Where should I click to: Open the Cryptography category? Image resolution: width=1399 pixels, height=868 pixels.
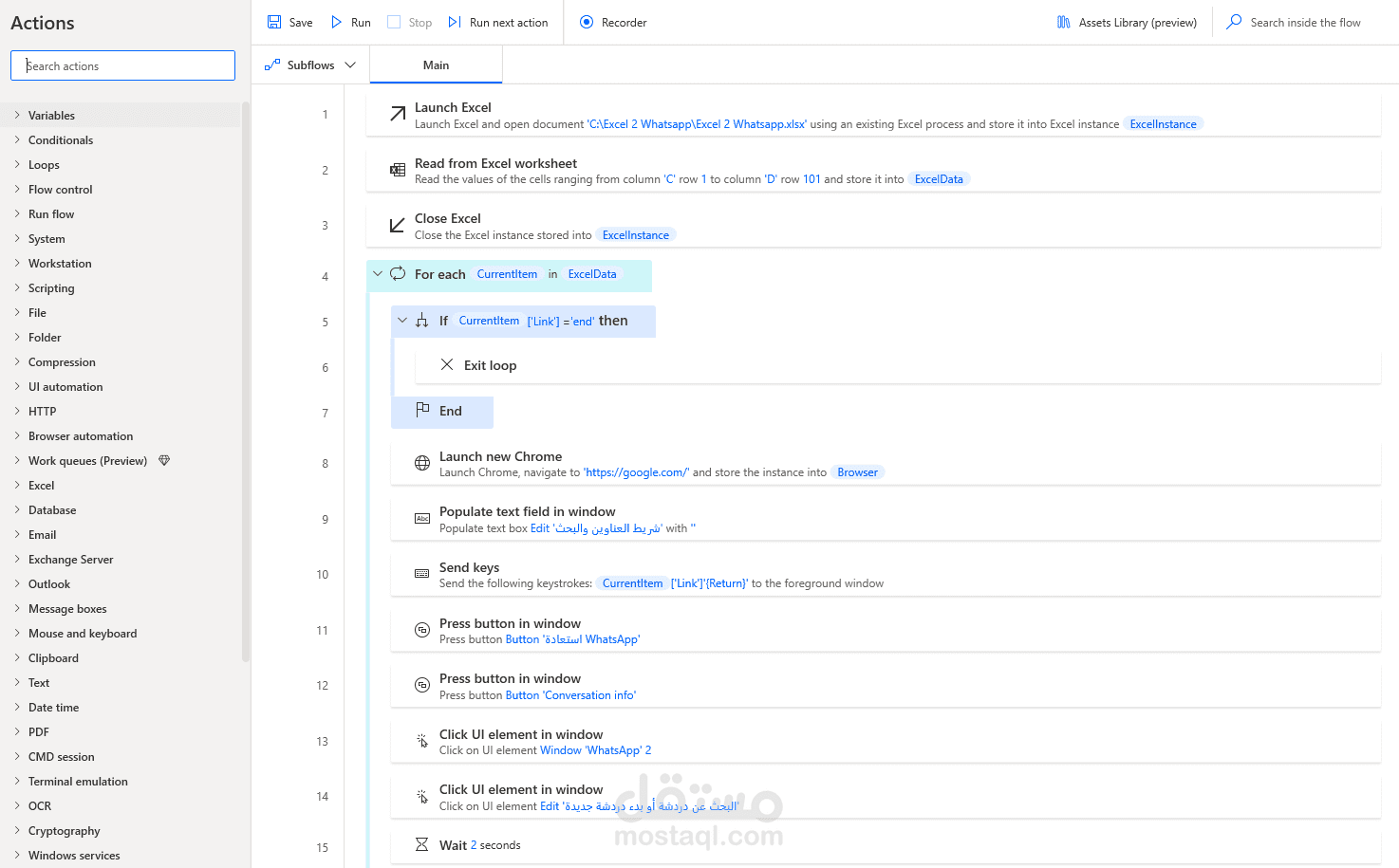(x=65, y=831)
